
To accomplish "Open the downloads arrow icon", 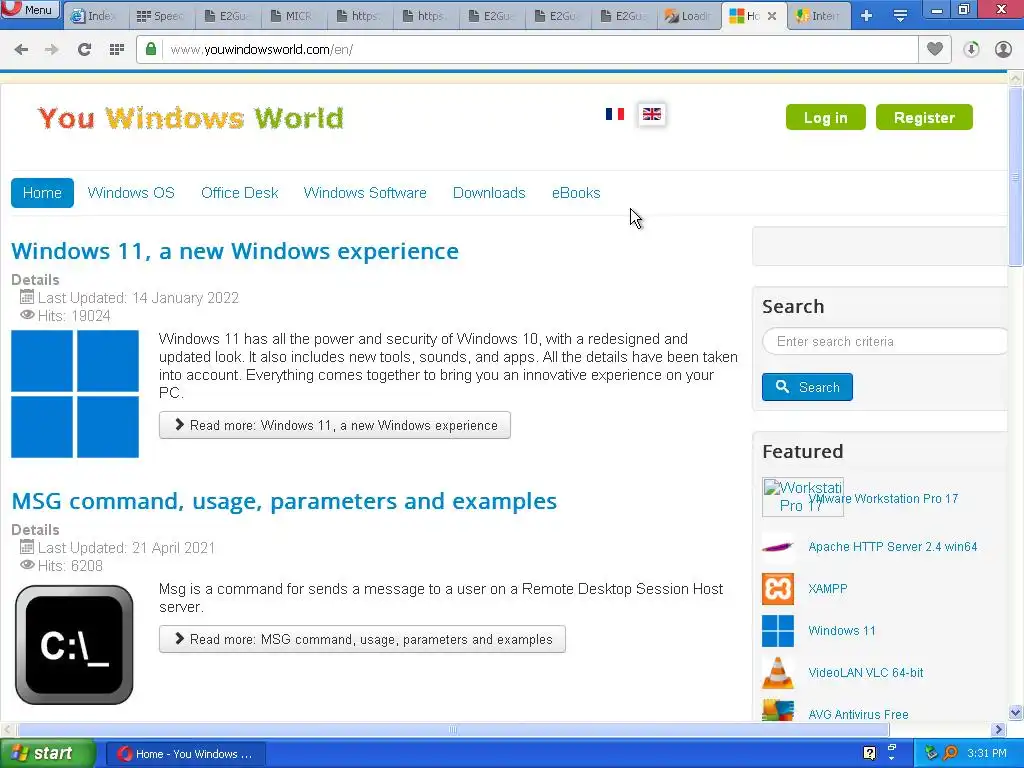I will [971, 50].
